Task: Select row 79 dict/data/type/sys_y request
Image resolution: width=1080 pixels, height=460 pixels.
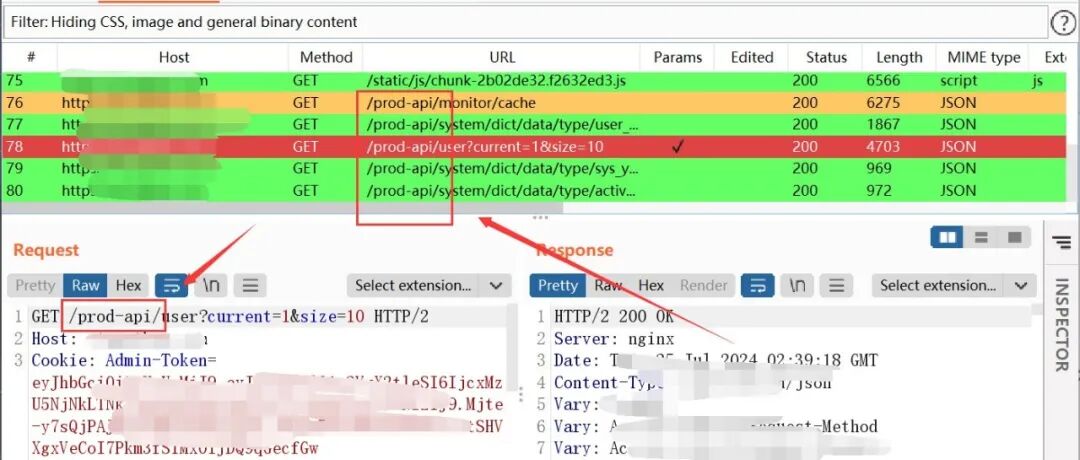Action: point(534,169)
